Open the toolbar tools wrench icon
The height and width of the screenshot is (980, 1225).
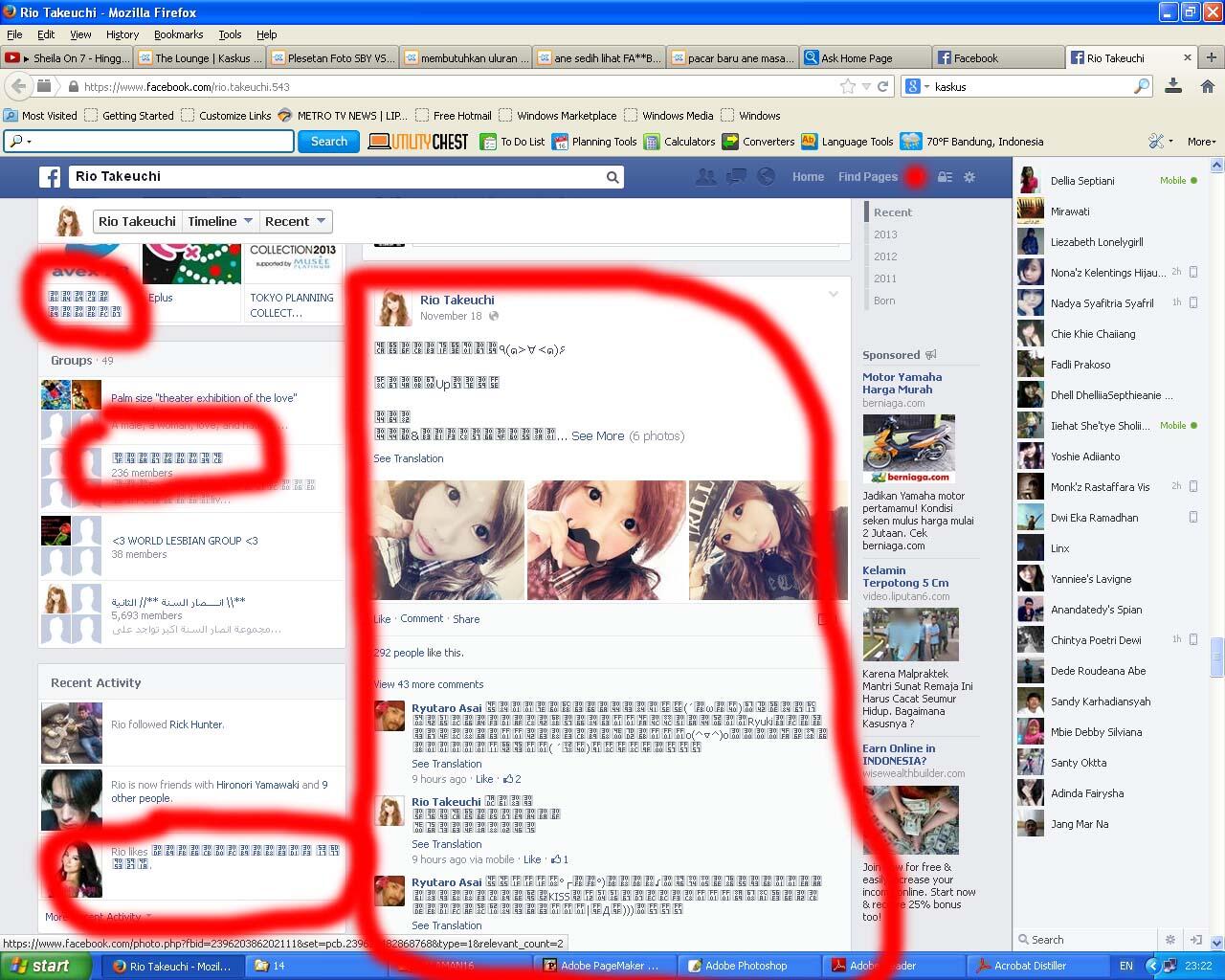[x=1157, y=142]
